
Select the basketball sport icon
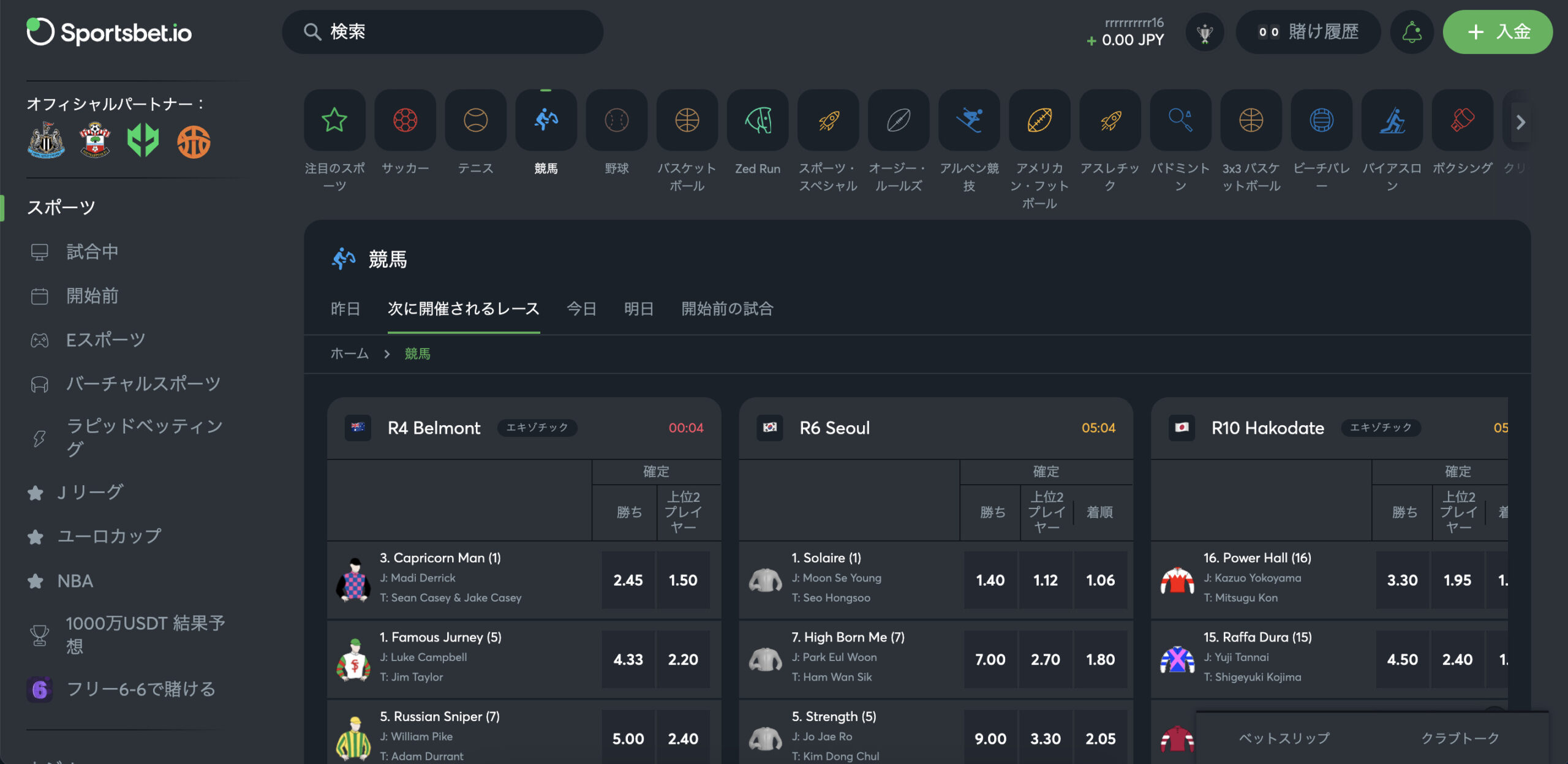pos(687,120)
